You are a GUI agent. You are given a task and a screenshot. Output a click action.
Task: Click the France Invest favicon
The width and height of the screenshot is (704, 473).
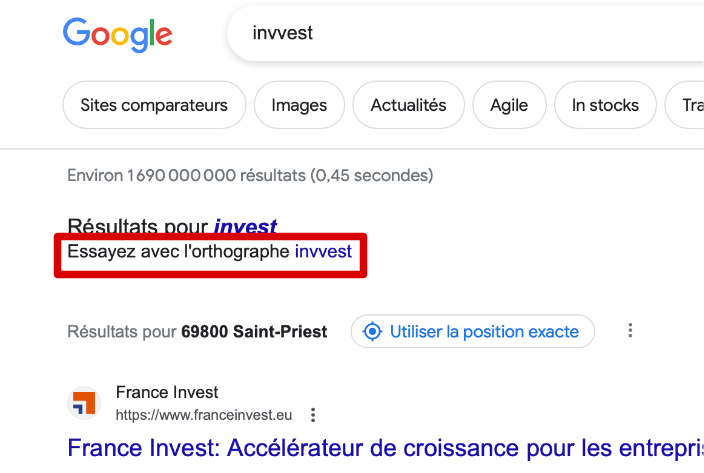(x=84, y=403)
